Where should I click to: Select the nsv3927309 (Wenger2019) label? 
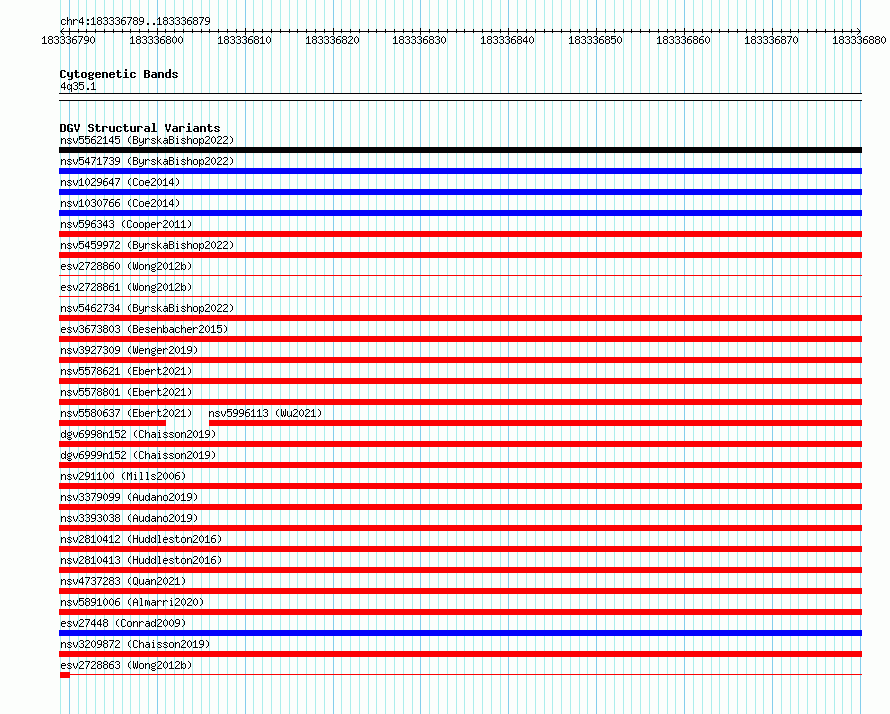(129, 350)
